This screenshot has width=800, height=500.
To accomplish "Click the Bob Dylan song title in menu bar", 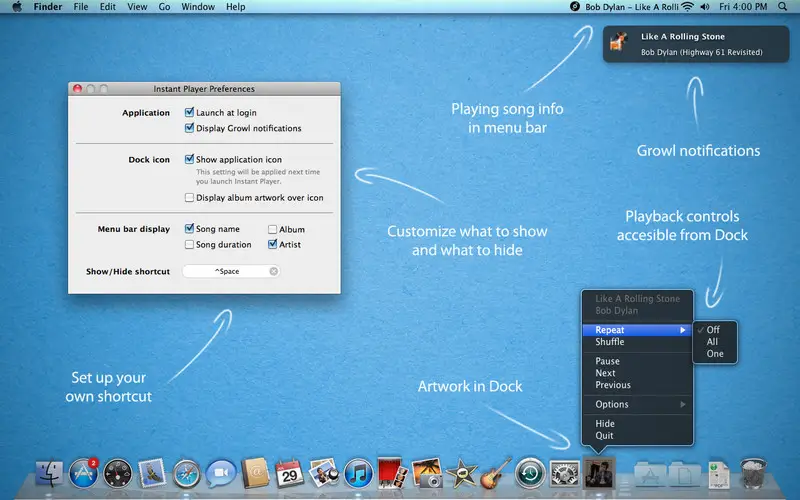I will coord(632,7).
